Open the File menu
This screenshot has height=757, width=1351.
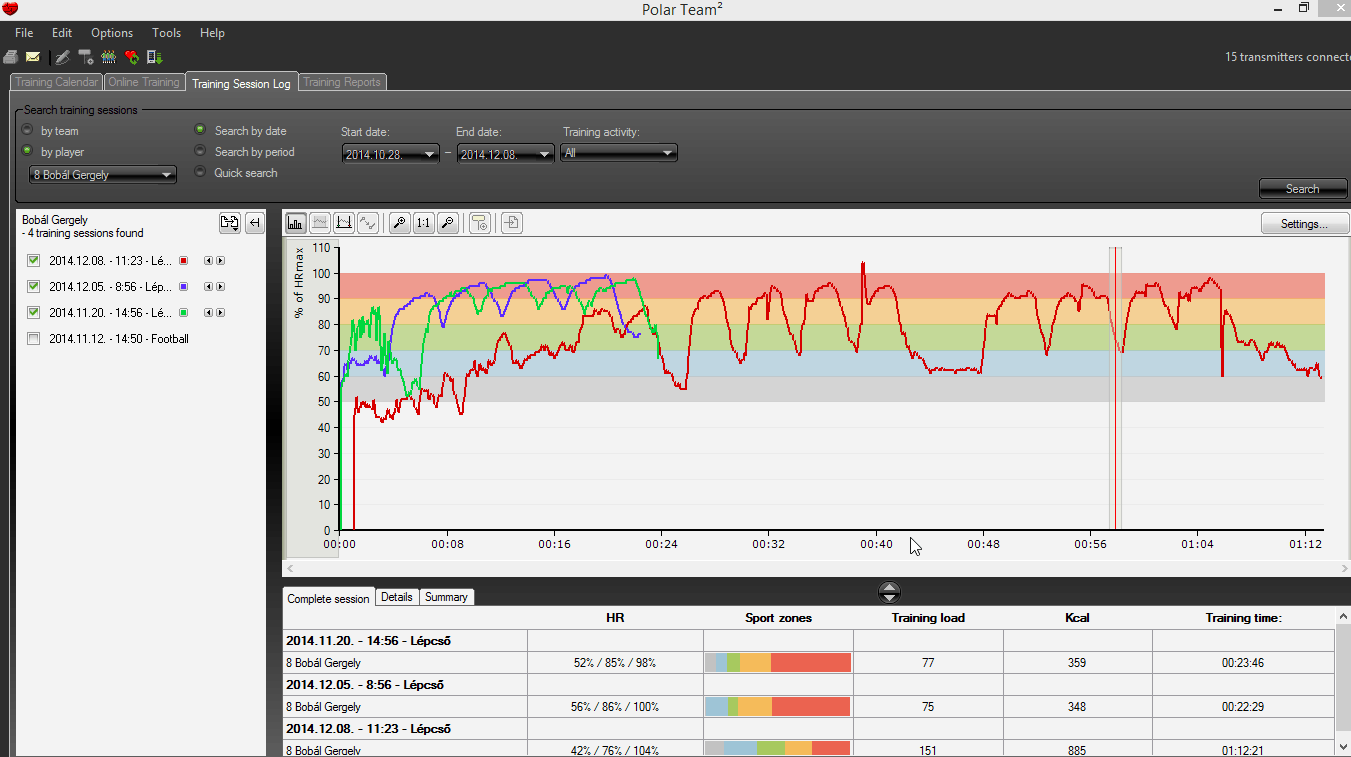[24, 33]
